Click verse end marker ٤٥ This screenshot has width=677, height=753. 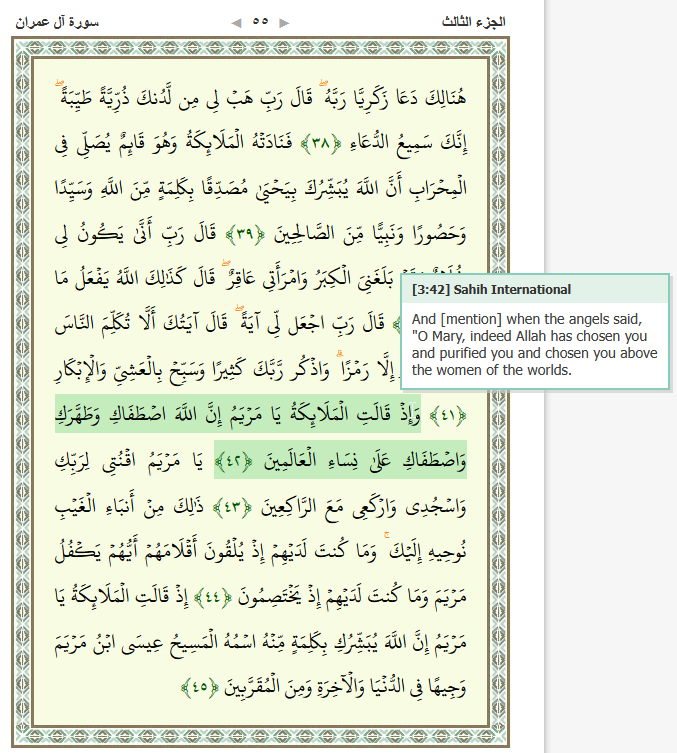pyautogui.click(x=200, y=687)
